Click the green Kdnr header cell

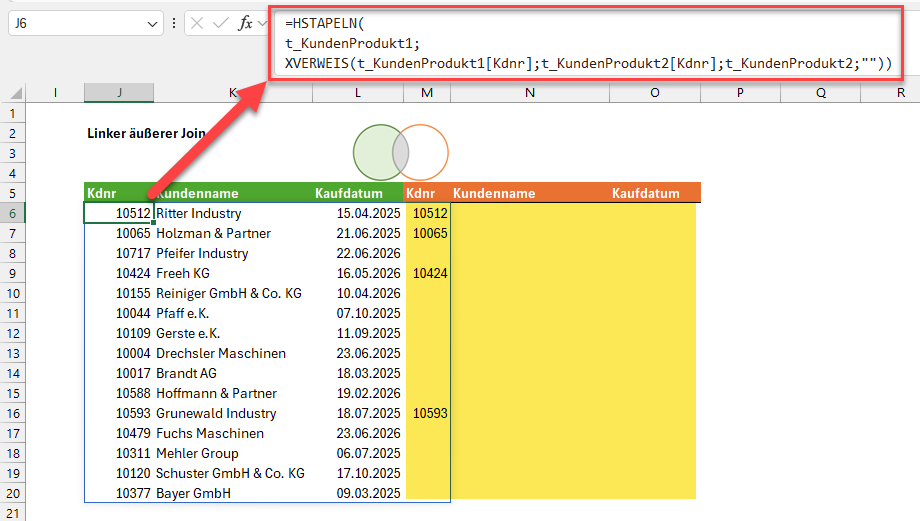coord(119,193)
